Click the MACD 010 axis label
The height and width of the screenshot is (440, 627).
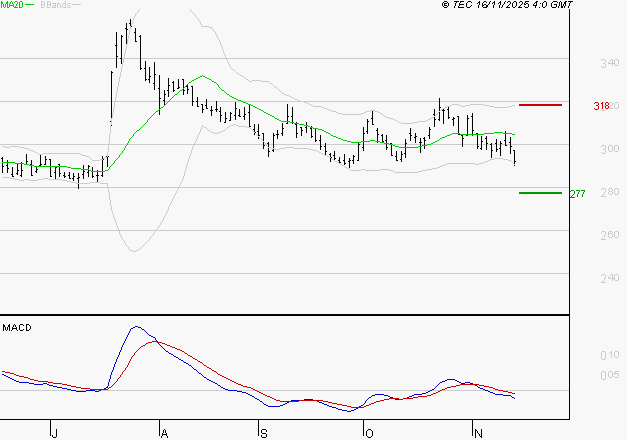(610, 355)
